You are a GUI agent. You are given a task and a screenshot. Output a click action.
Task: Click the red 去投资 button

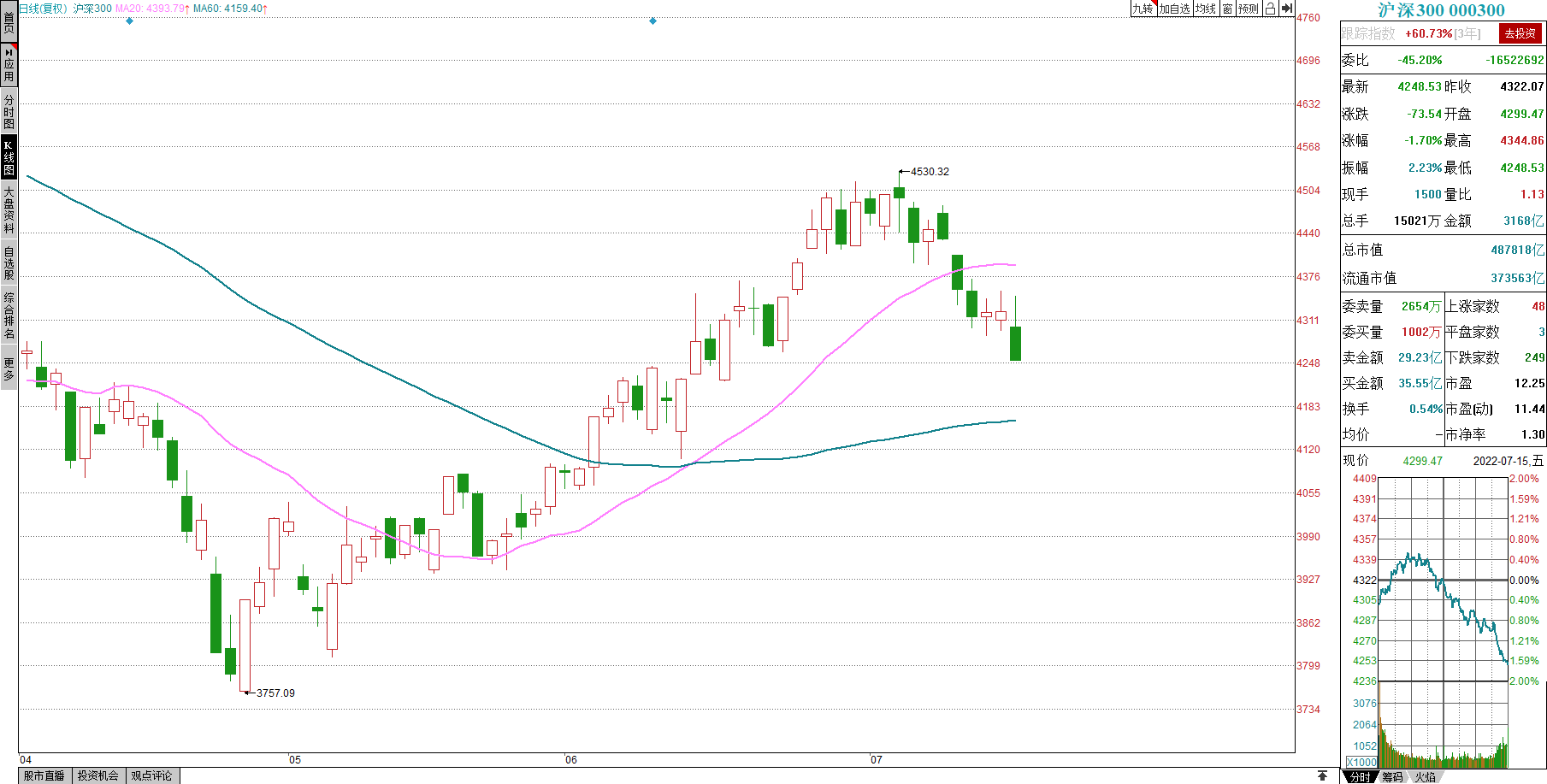click(1520, 33)
